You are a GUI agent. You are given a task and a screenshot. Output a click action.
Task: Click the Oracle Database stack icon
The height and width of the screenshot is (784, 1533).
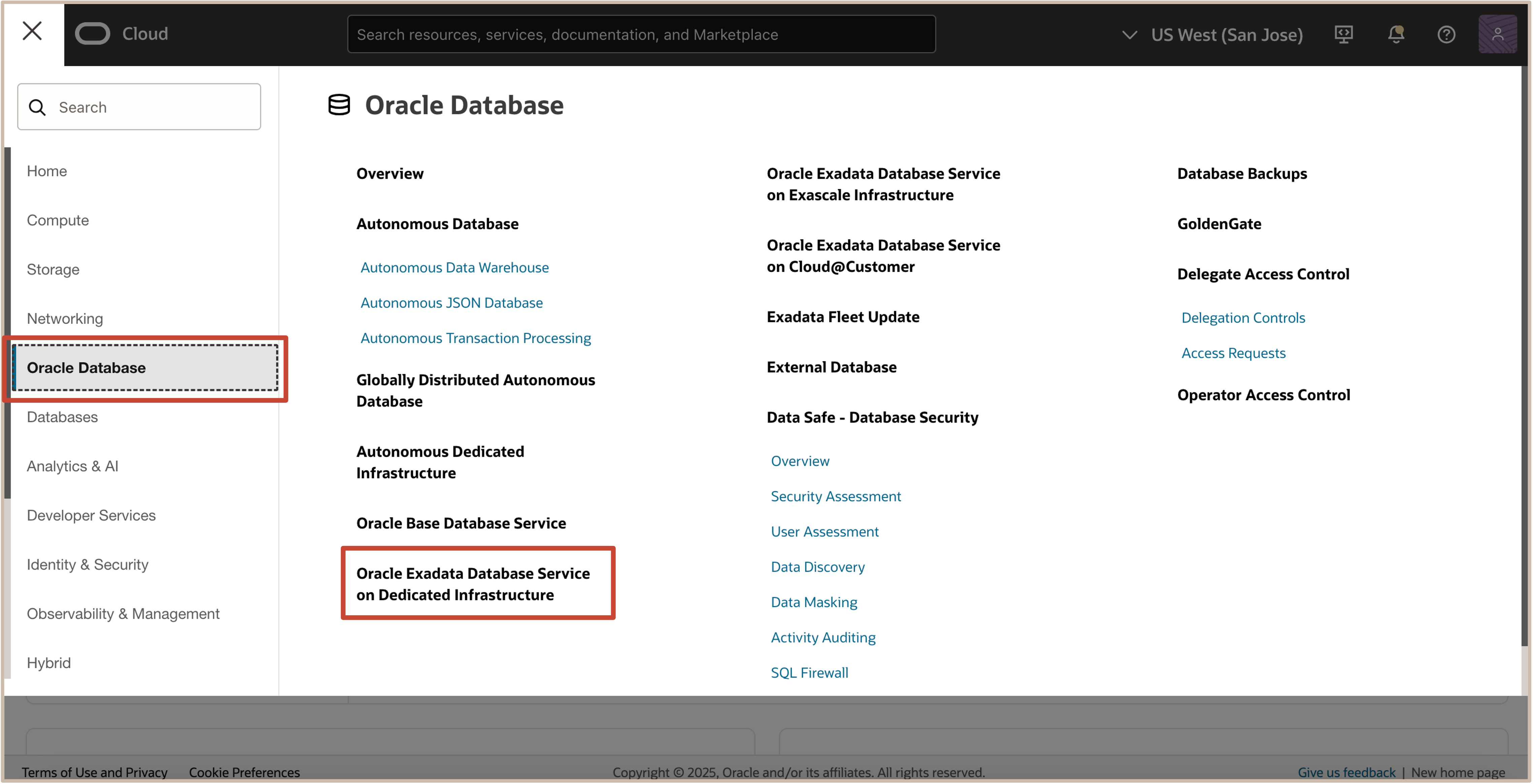[x=339, y=105]
